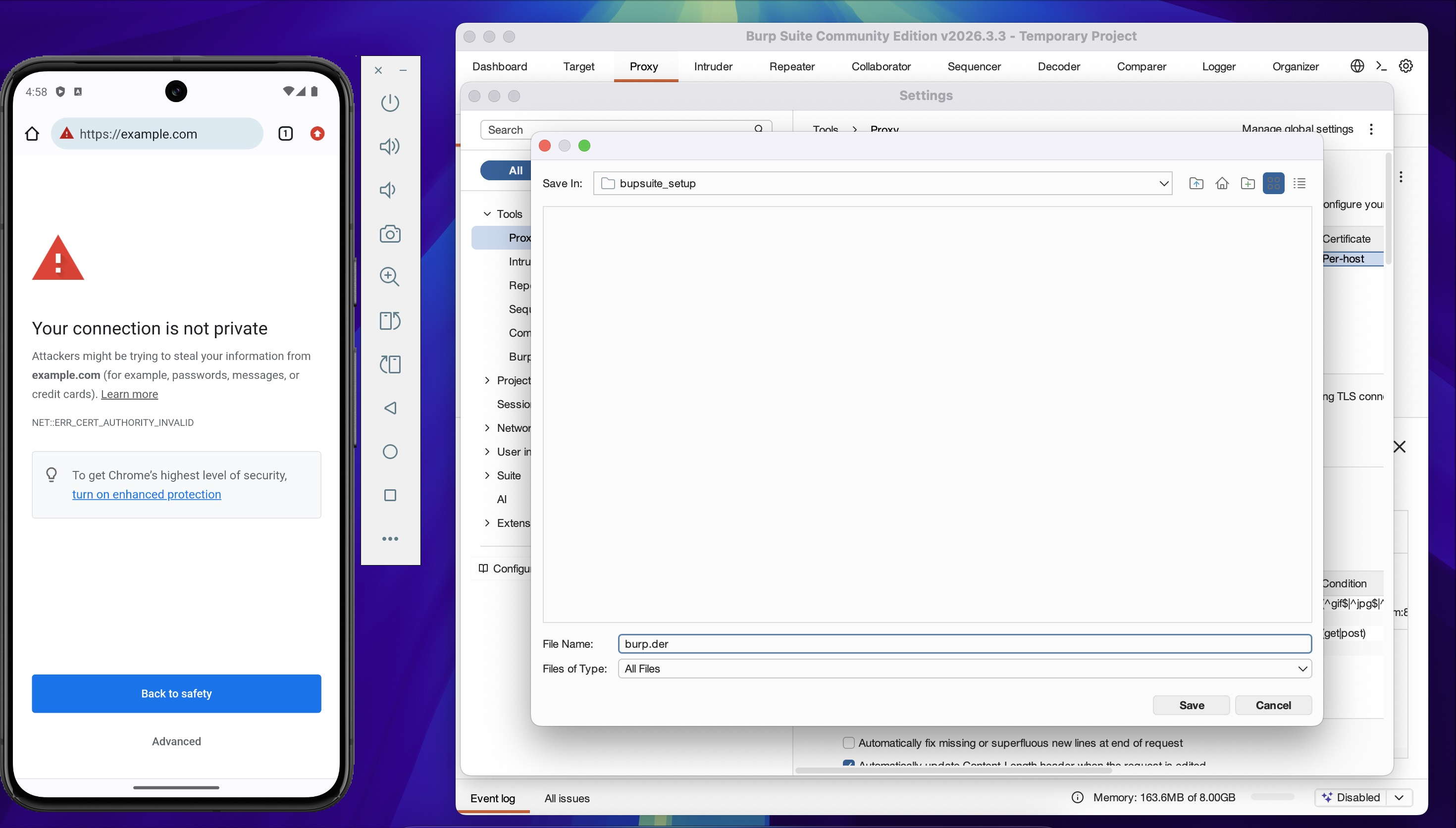Screen dimensions: 1456x828
Task: Click the emulator volume up icon
Action: pos(390,146)
